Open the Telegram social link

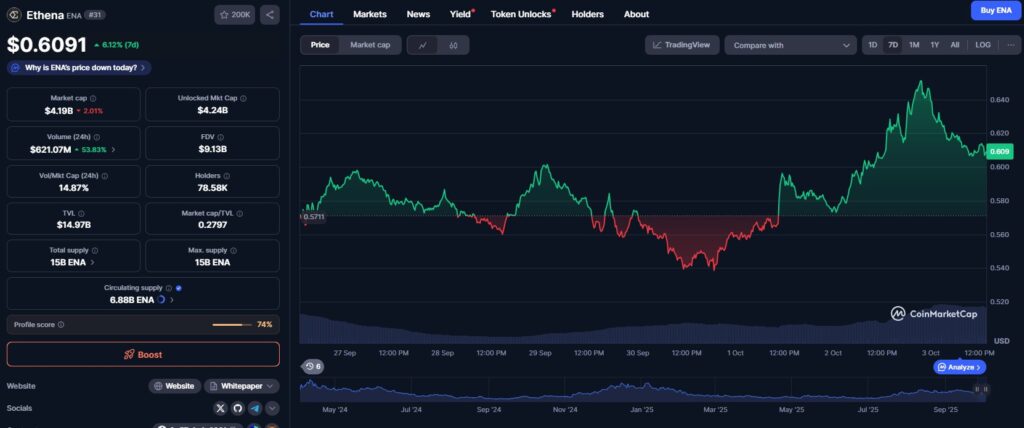pyautogui.click(x=255, y=408)
